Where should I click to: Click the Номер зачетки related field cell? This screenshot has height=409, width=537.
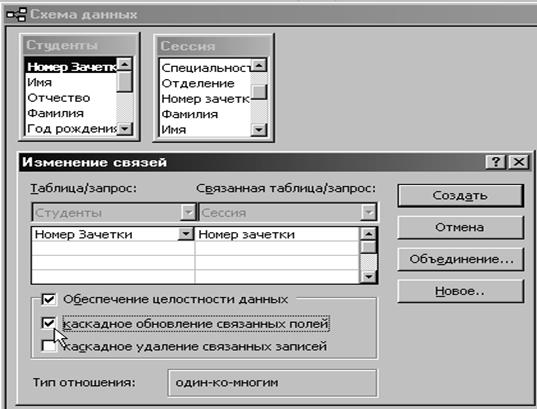(278, 234)
